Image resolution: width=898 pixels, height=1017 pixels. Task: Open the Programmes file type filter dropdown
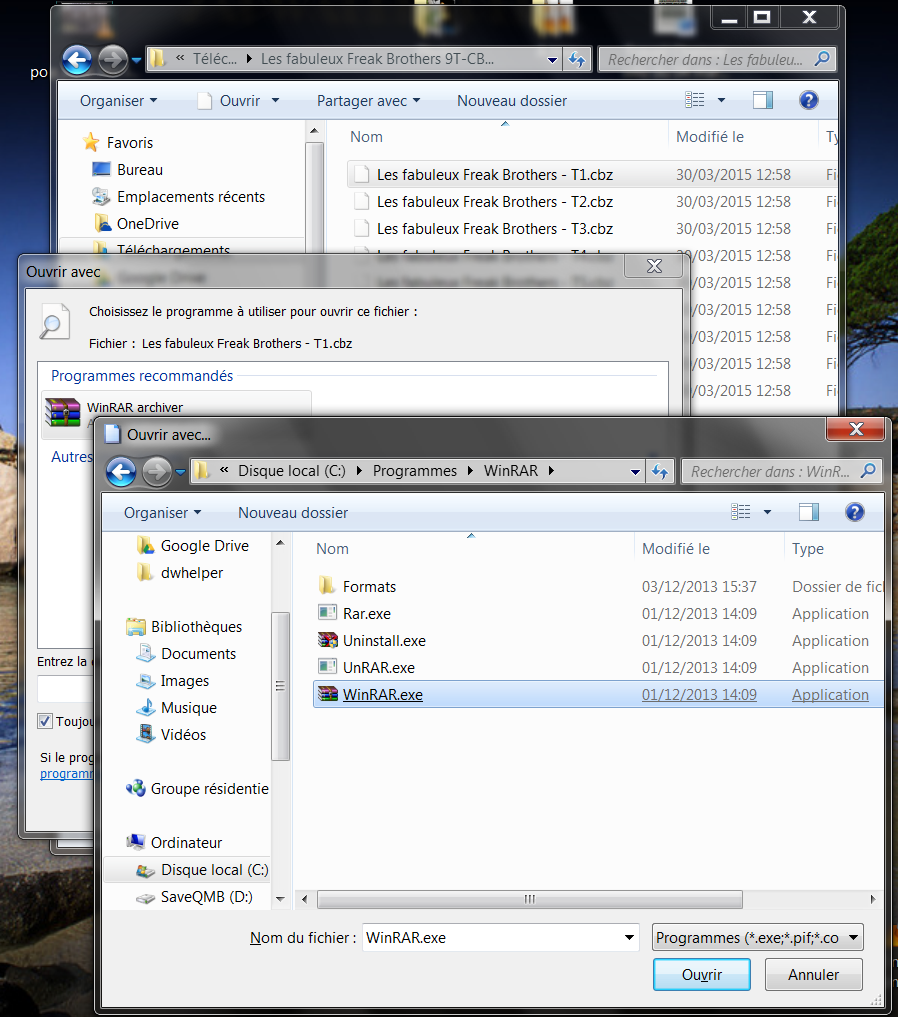coord(854,938)
